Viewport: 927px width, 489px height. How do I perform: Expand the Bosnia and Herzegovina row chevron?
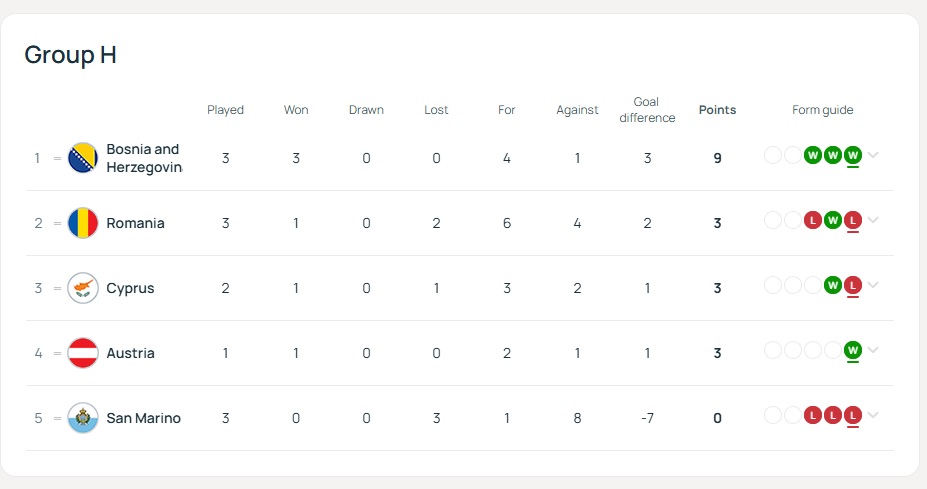tap(874, 155)
